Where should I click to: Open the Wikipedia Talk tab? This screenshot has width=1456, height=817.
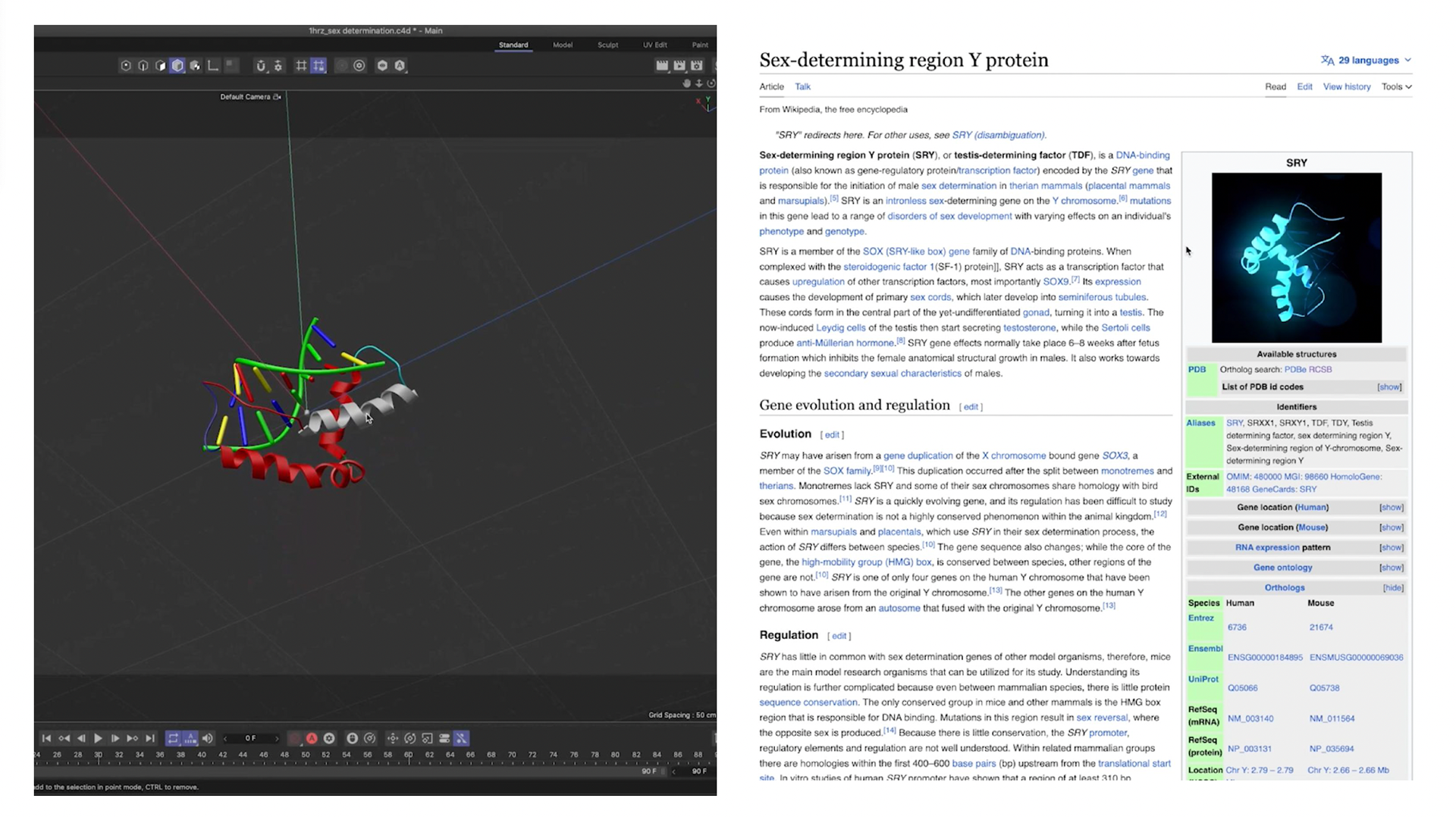802,86
